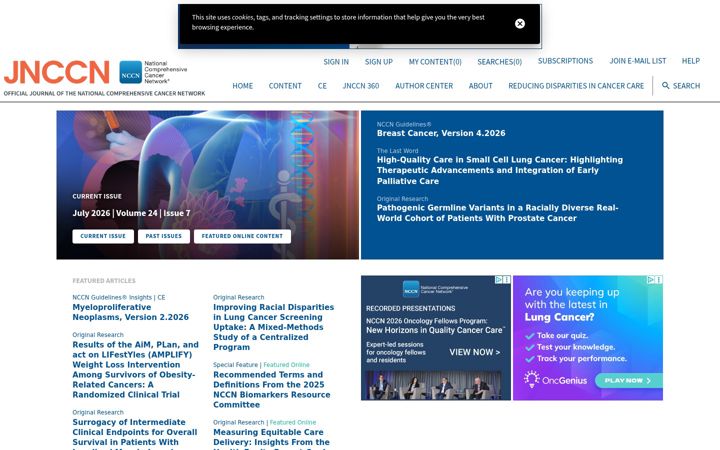
Task: Click the panel discussion photo in ad
Action: click(x=433, y=385)
